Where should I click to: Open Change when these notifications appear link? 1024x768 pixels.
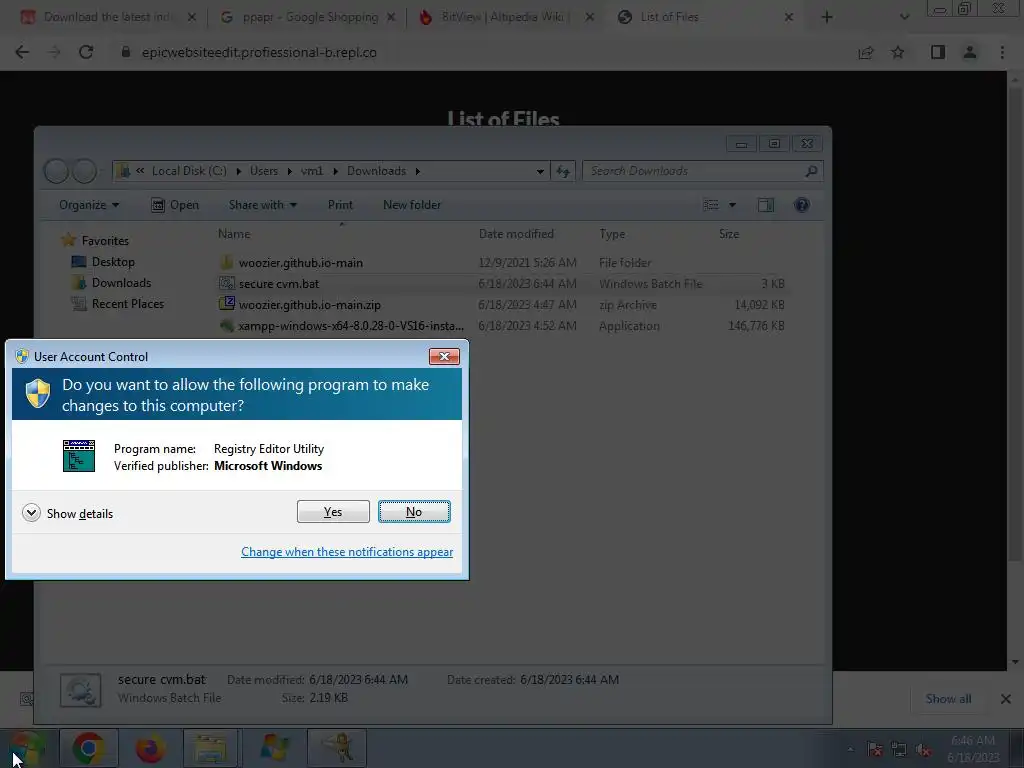tap(347, 552)
